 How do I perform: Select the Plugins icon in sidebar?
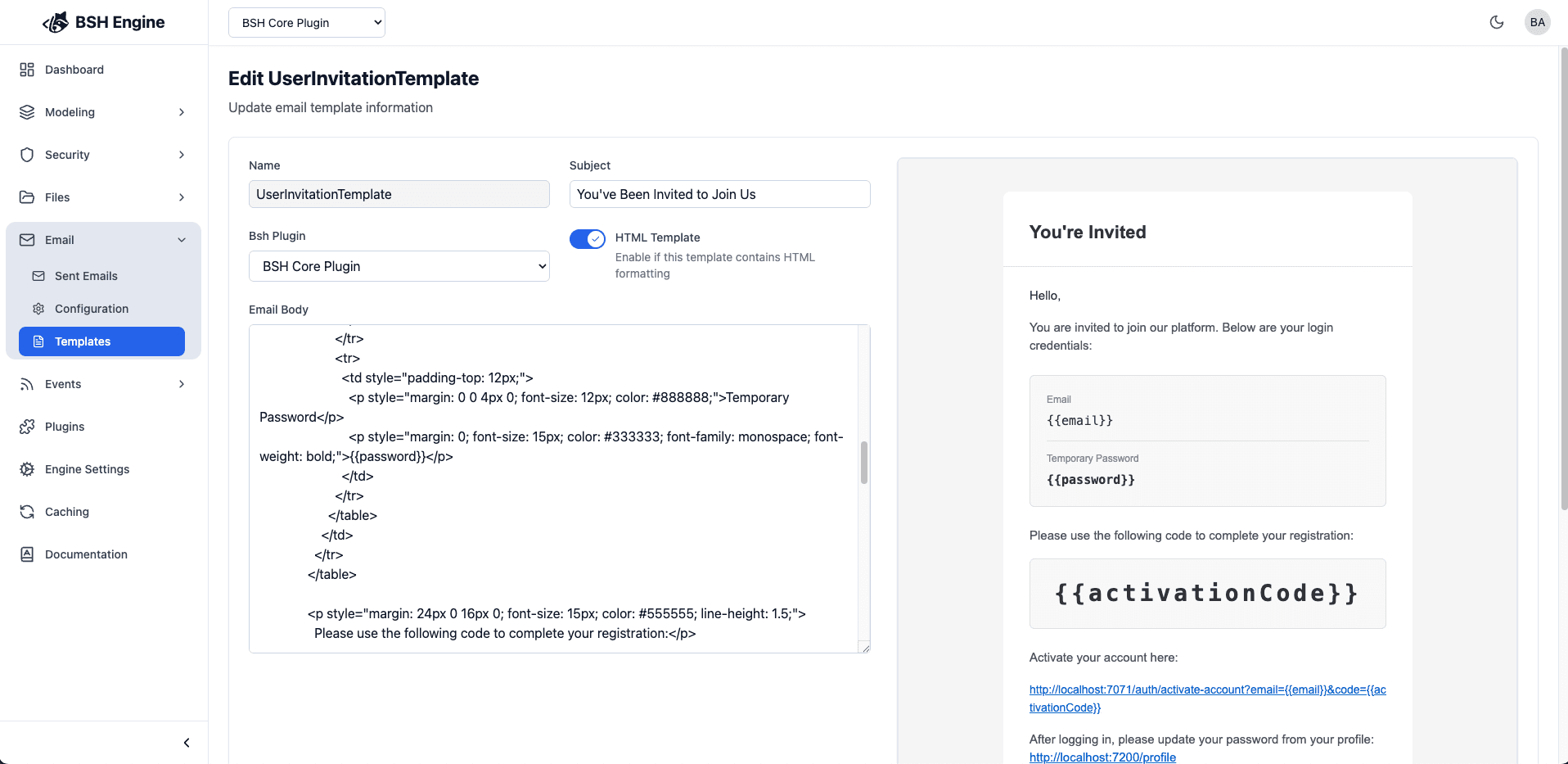click(x=27, y=427)
